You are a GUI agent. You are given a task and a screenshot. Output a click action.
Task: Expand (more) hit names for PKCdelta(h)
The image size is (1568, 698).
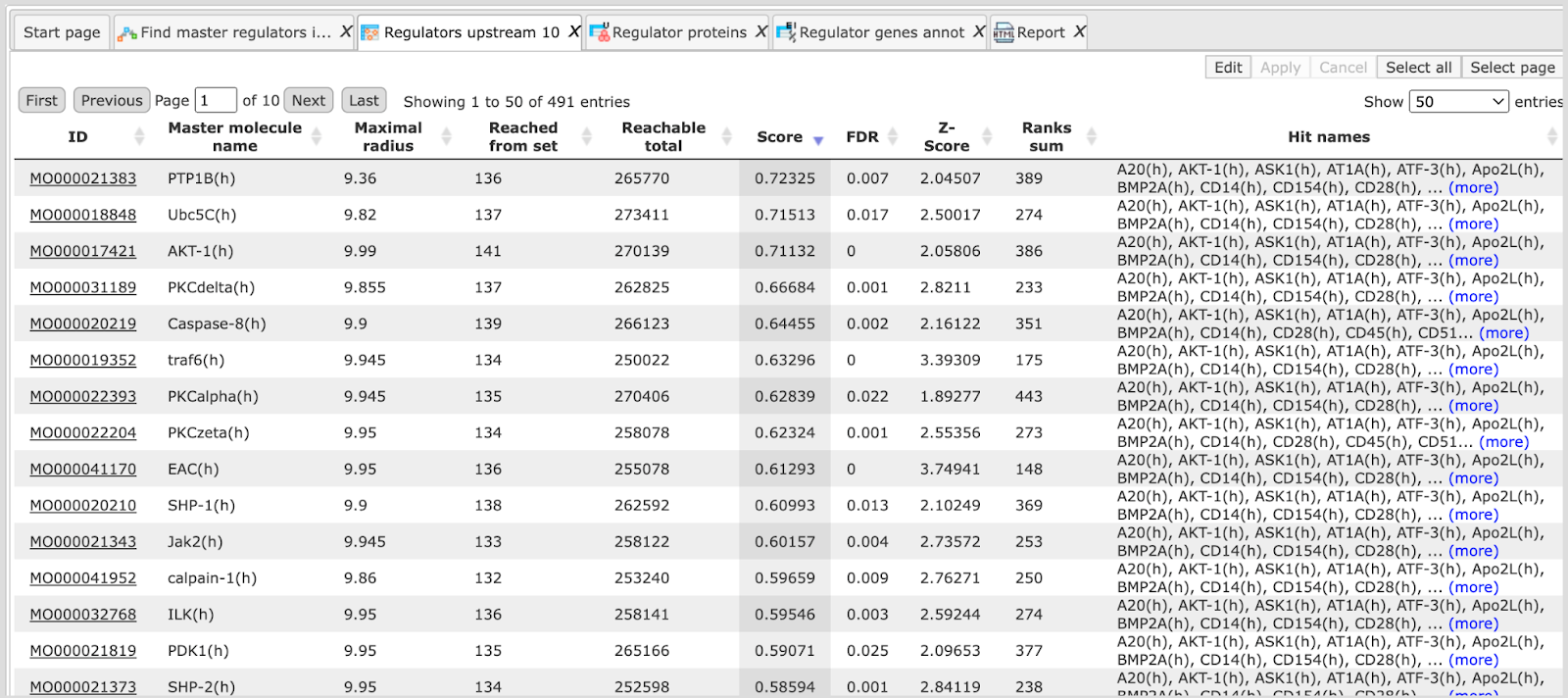(x=1473, y=296)
